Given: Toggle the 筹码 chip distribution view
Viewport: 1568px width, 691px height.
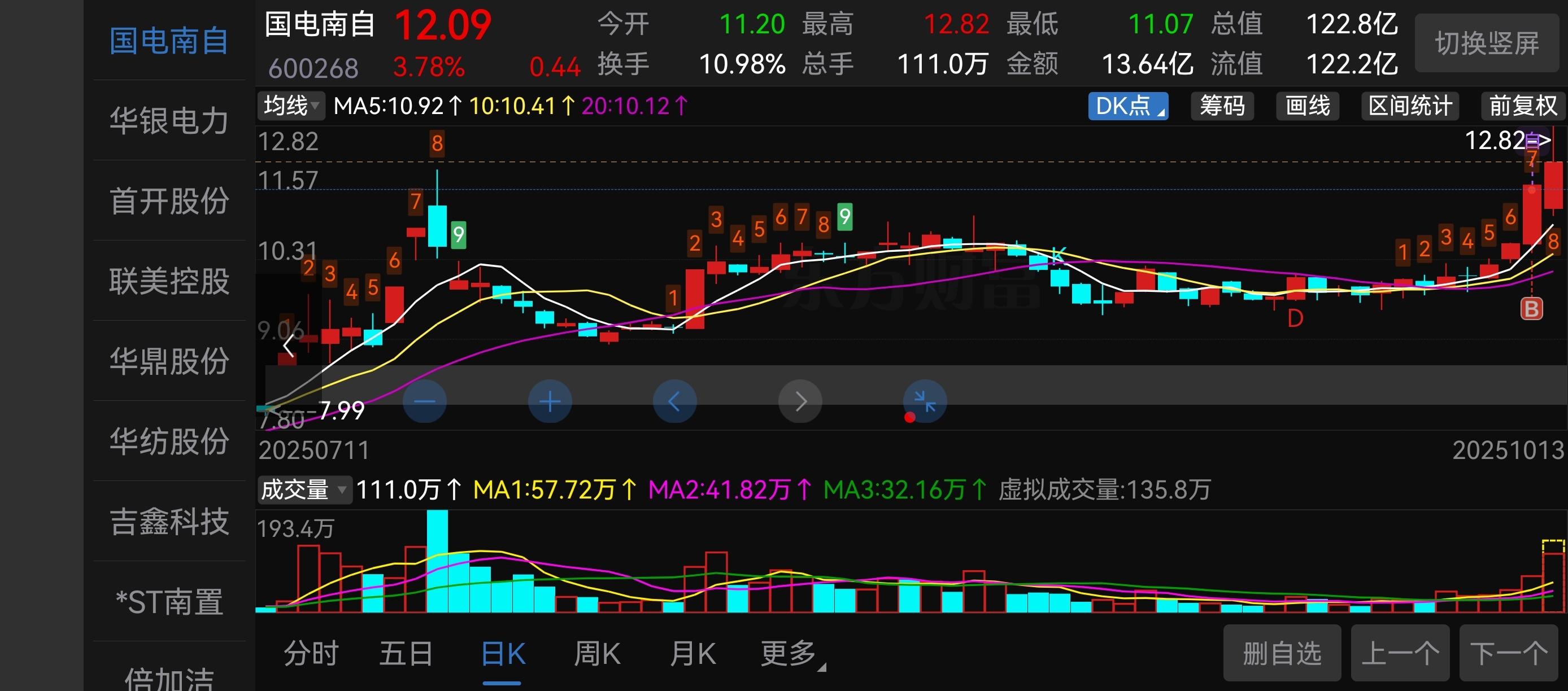Looking at the screenshot, I should click(x=1222, y=106).
